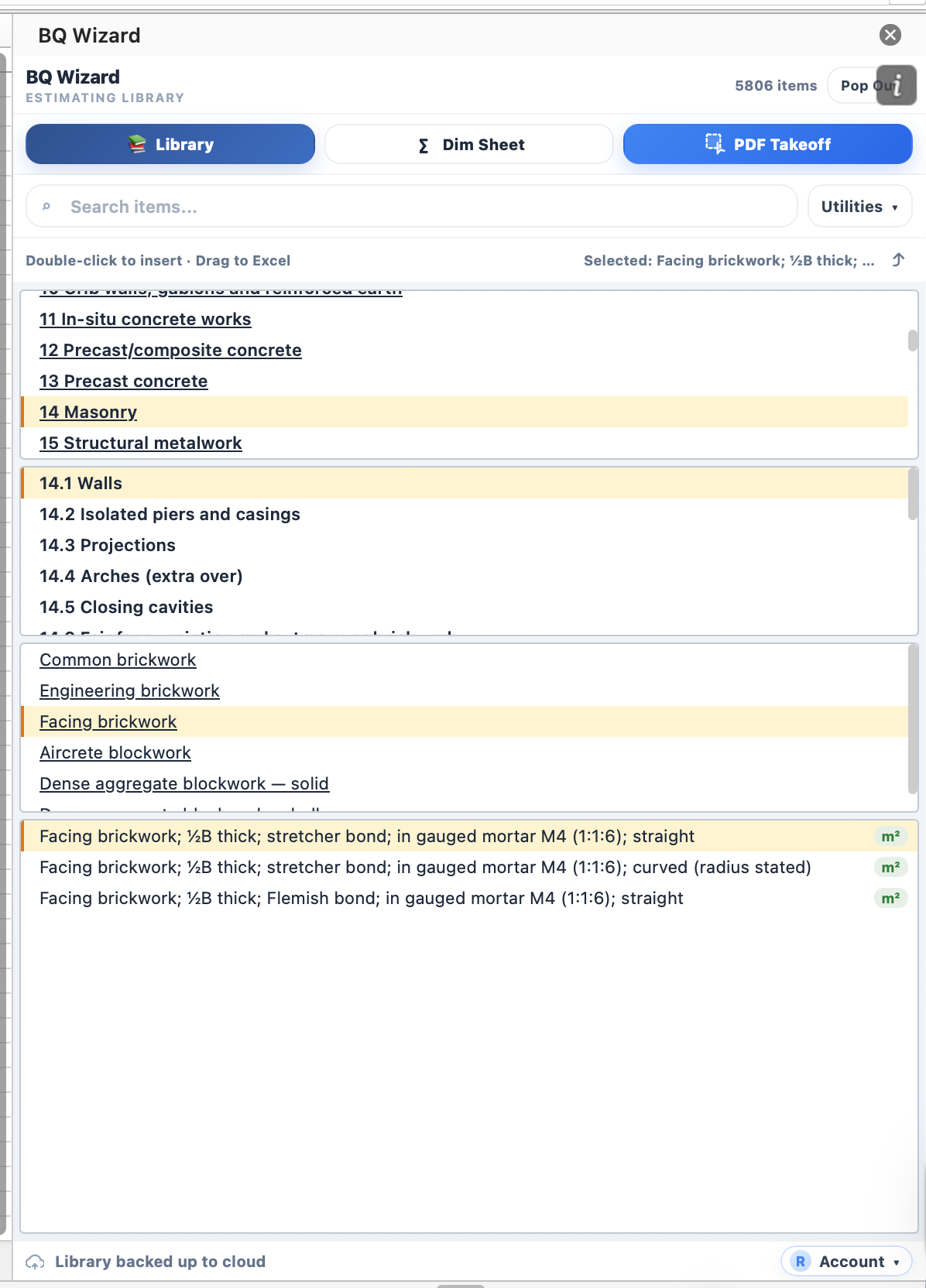Select 15 Structural metalwork category
This screenshot has width=926, height=1288.
(141, 443)
